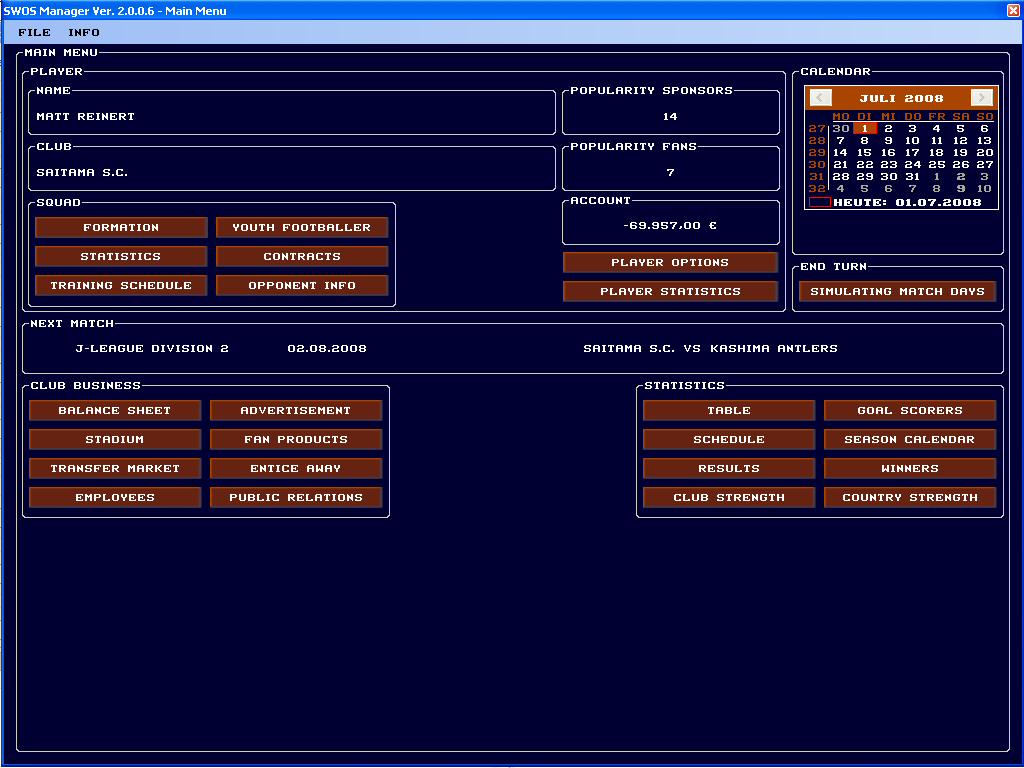
Task: View the league Table
Action: pos(729,411)
